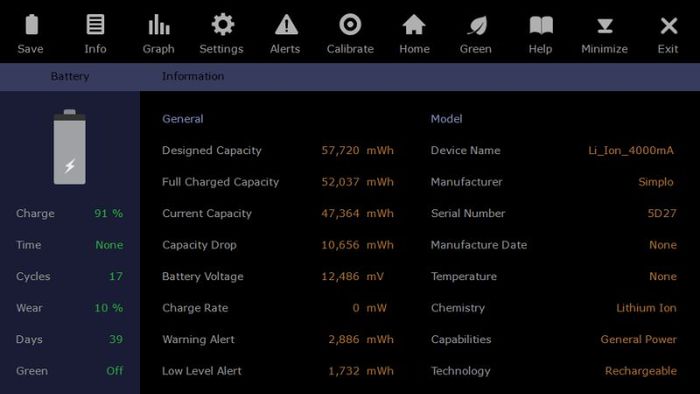Viewport: 700px width, 394px height.
Task: Click the Wear 10 % value
Action: [x=108, y=308]
